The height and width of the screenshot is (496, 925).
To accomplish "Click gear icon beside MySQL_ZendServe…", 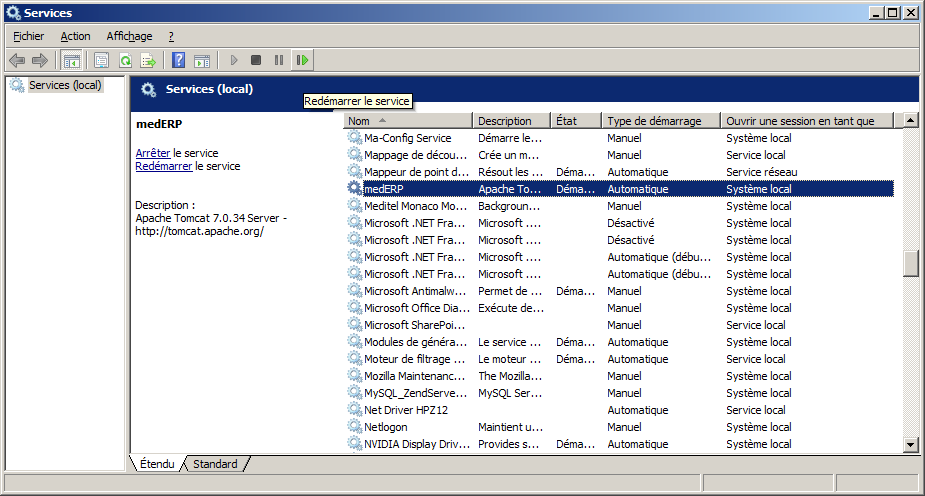I will tap(354, 392).
